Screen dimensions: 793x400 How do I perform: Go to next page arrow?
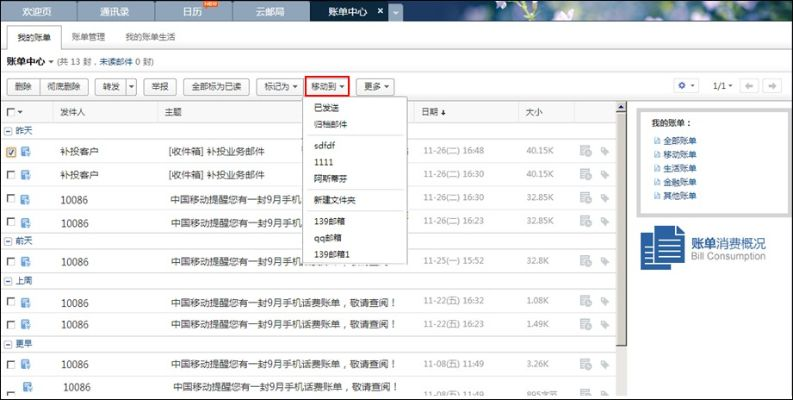coord(772,86)
